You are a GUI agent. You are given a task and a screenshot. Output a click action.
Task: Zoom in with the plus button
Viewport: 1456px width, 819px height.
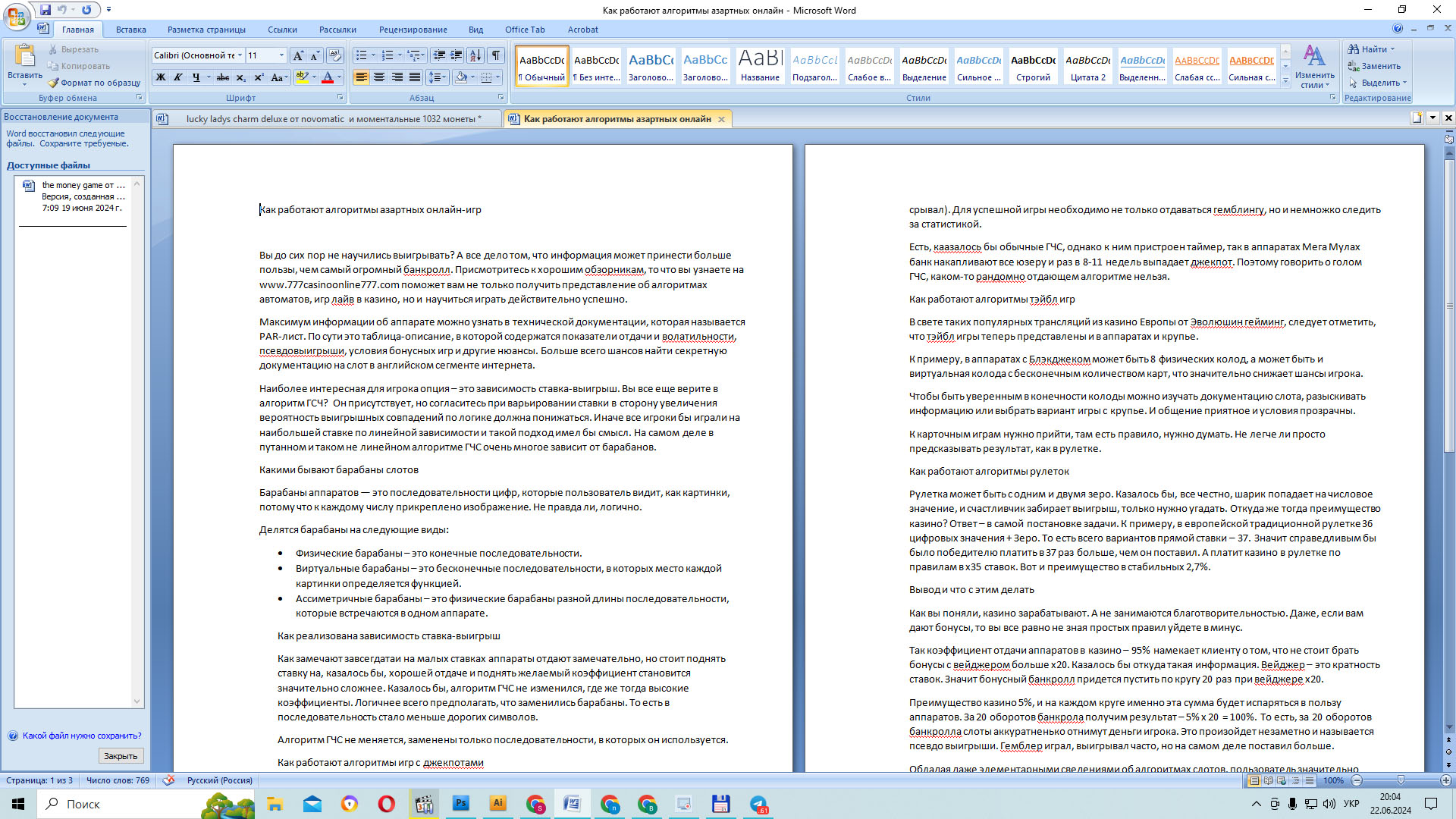1445,780
